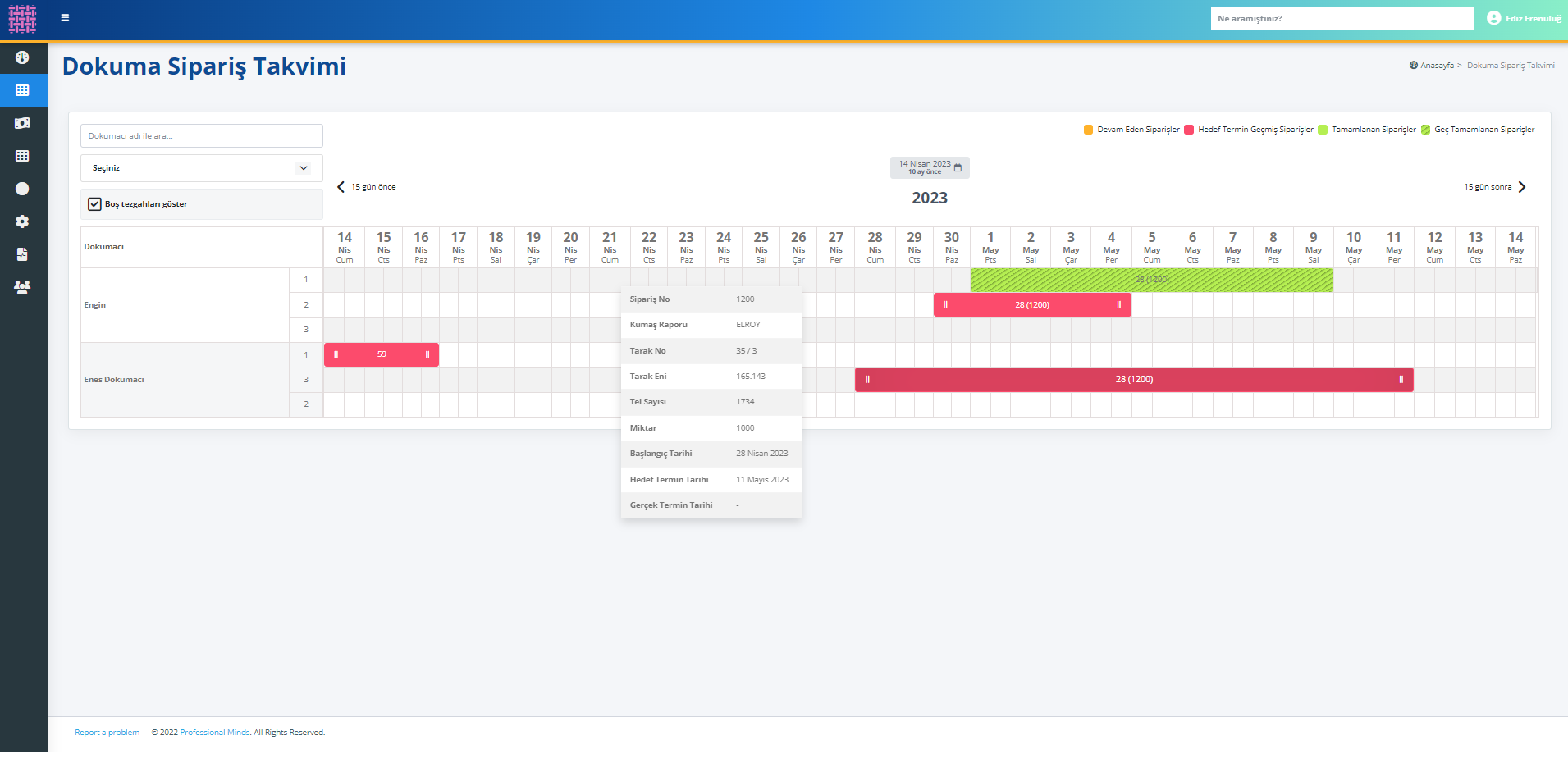Select the red order bar labeled 59
The image size is (1568, 758).
382,354
